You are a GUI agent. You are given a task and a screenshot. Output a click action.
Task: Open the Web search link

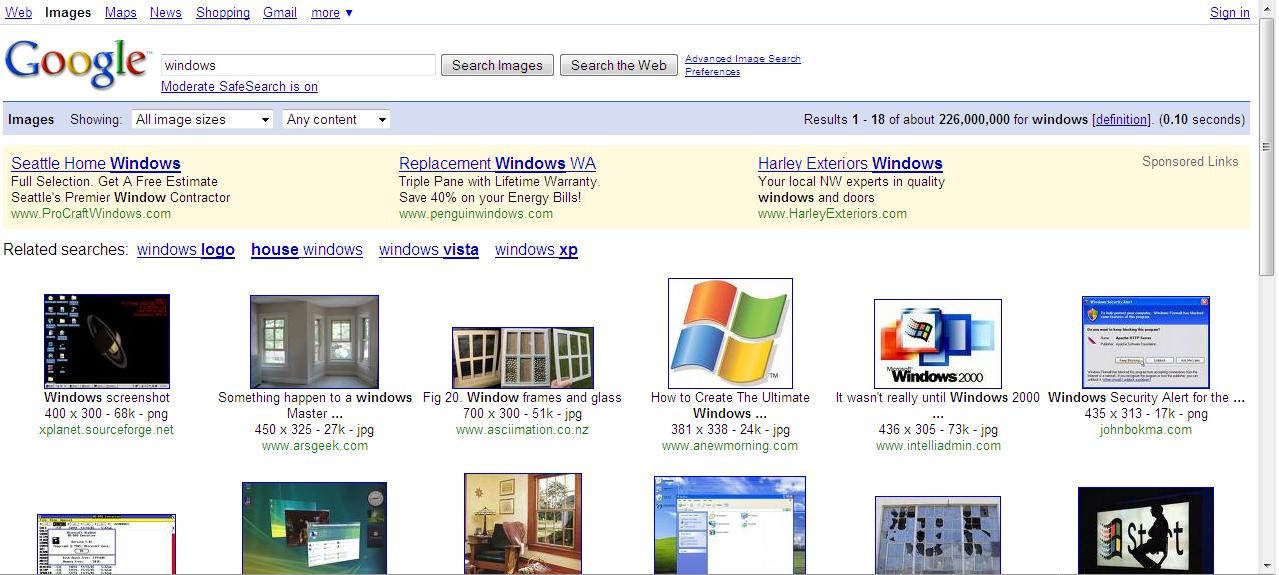pyautogui.click(x=19, y=12)
